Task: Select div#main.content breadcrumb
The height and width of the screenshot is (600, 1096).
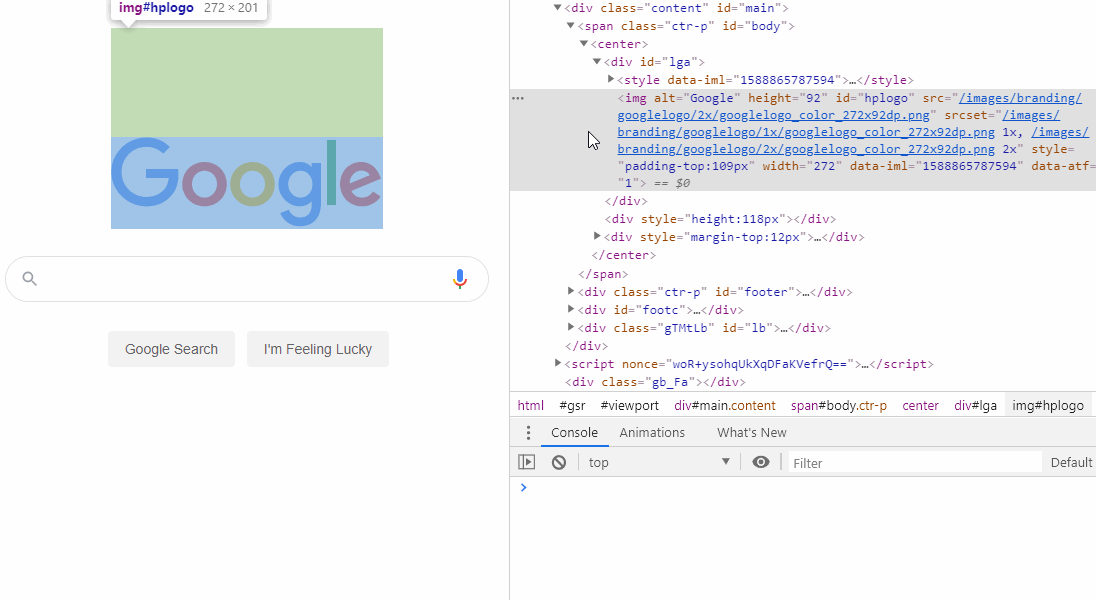Action: click(x=725, y=406)
